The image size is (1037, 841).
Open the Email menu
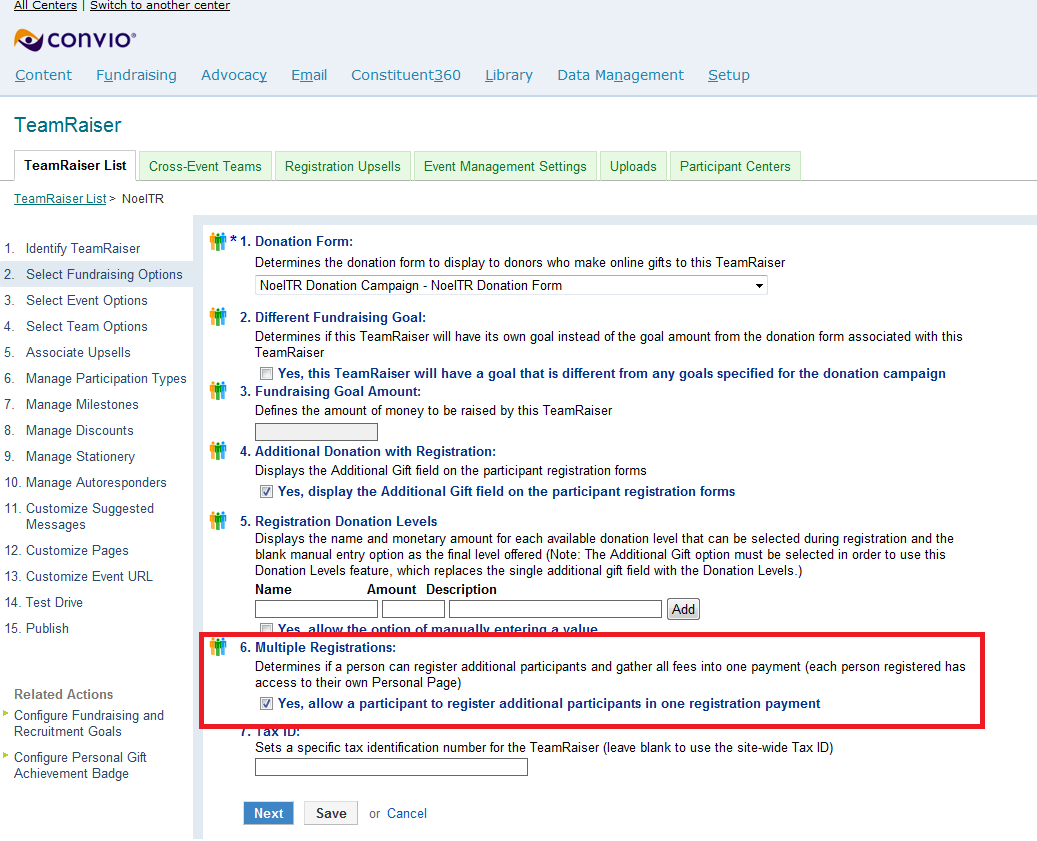(309, 75)
